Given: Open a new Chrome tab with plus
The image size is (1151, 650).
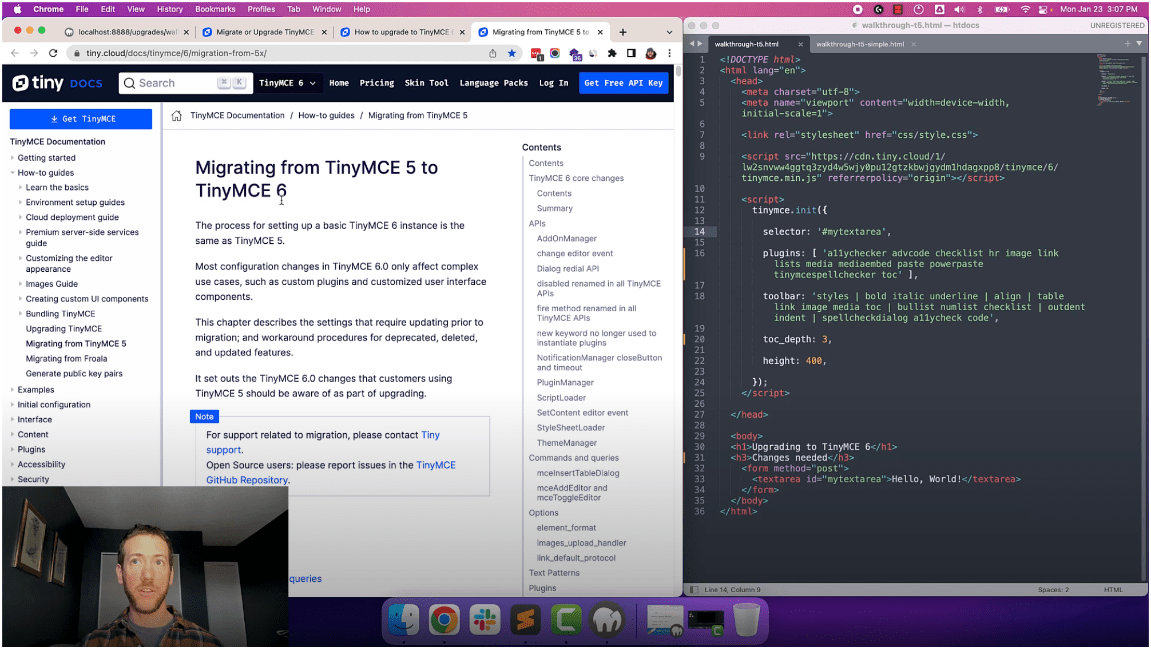Looking at the screenshot, I should [x=622, y=32].
